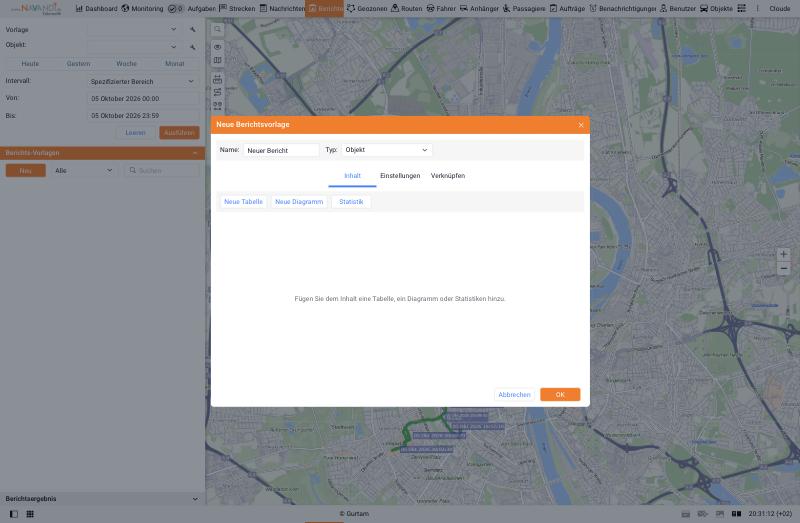Toggle the left panel icon in footer
Viewport: 800px width, 523px height.
pos(14,514)
